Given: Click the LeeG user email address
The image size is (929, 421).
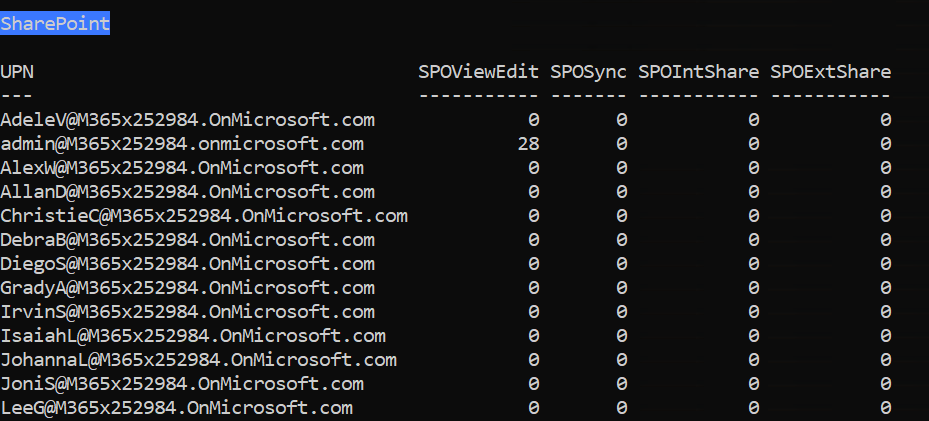Looking at the screenshot, I should tap(176, 408).
